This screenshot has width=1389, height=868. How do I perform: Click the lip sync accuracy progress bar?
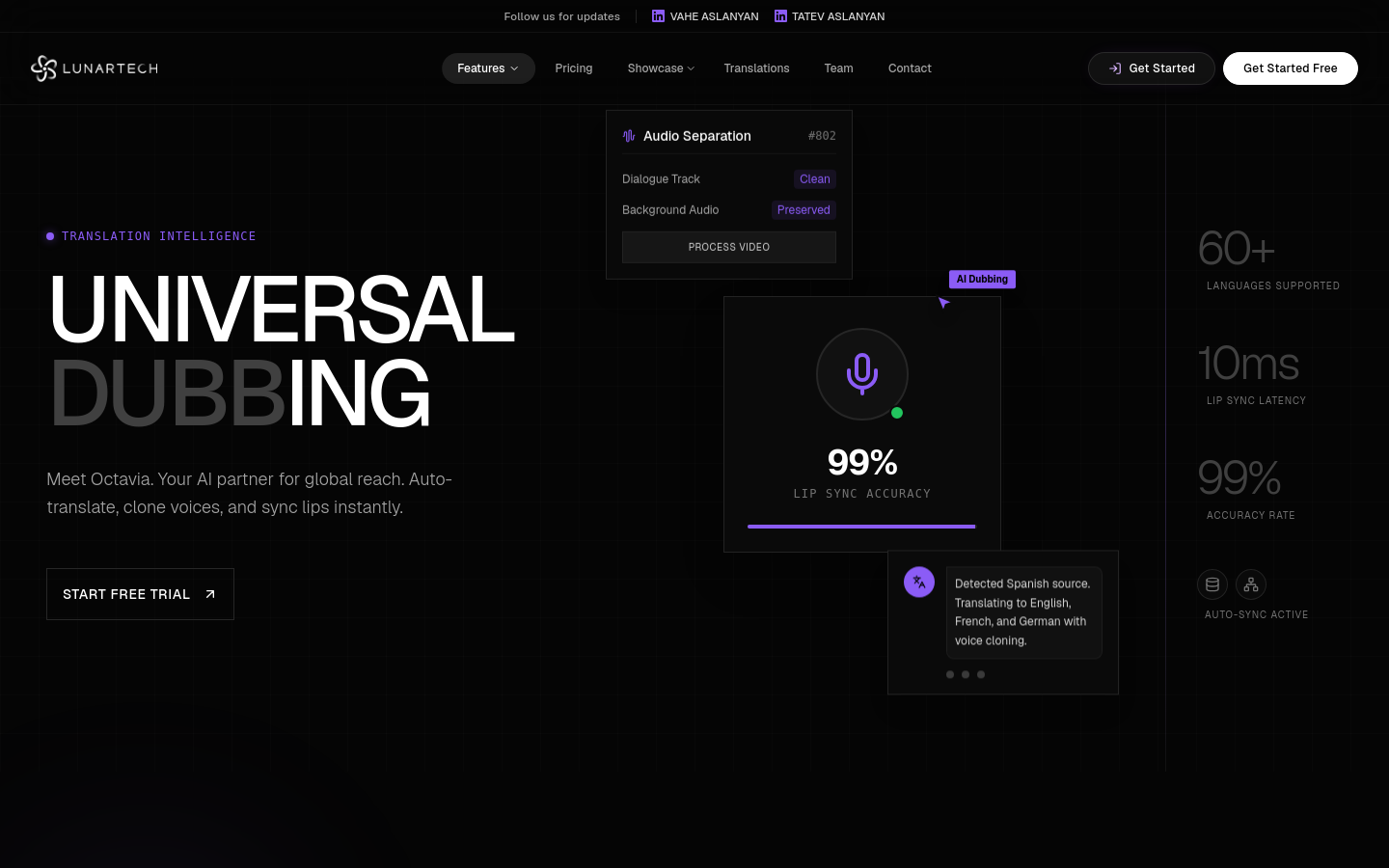point(861,527)
